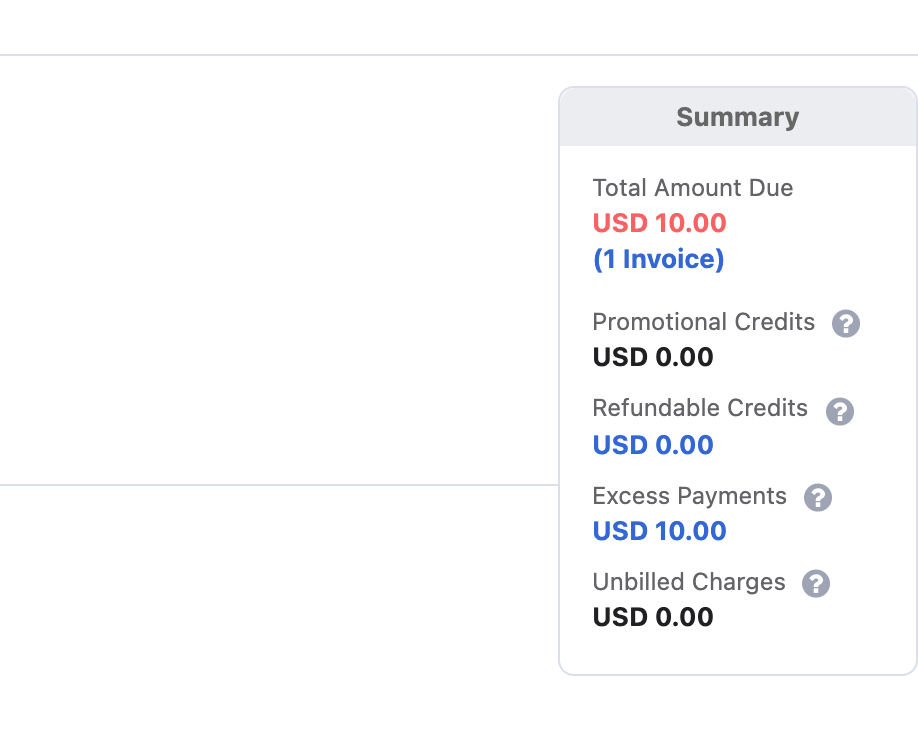Click the blue Refundable Credits USD 0.00 amount
Viewport: 918px width, 744px height.
point(653,445)
